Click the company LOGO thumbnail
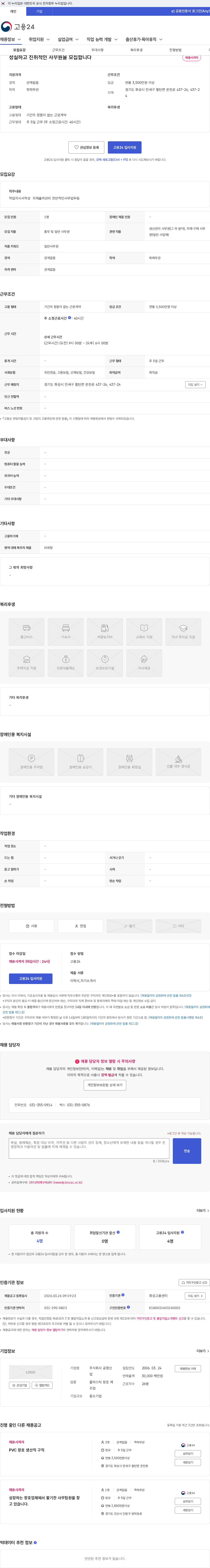The height and width of the screenshot is (1568, 210). coord(30,1372)
